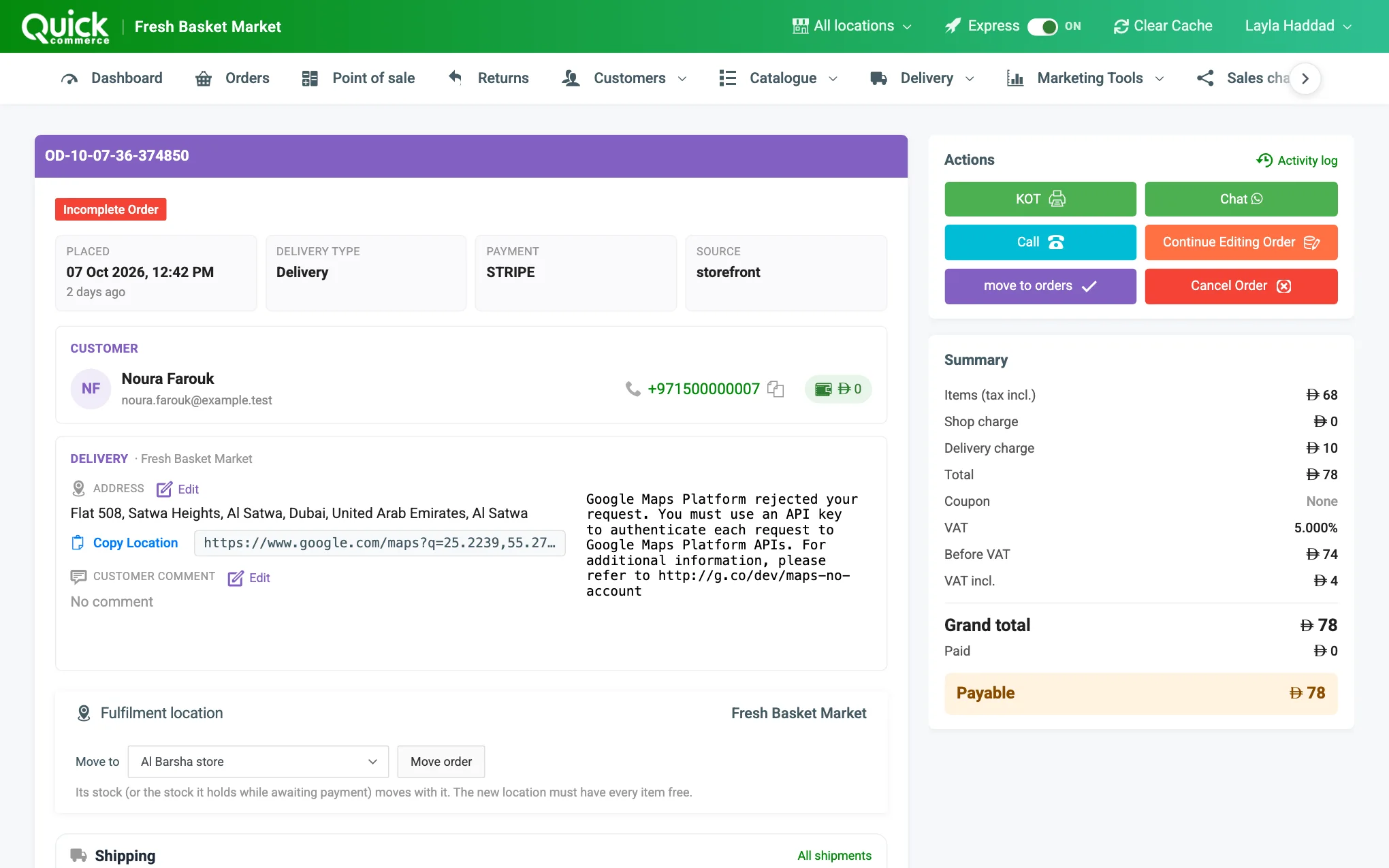
Task: Click the Quick commerce logo
Action: pyautogui.click(x=65, y=27)
